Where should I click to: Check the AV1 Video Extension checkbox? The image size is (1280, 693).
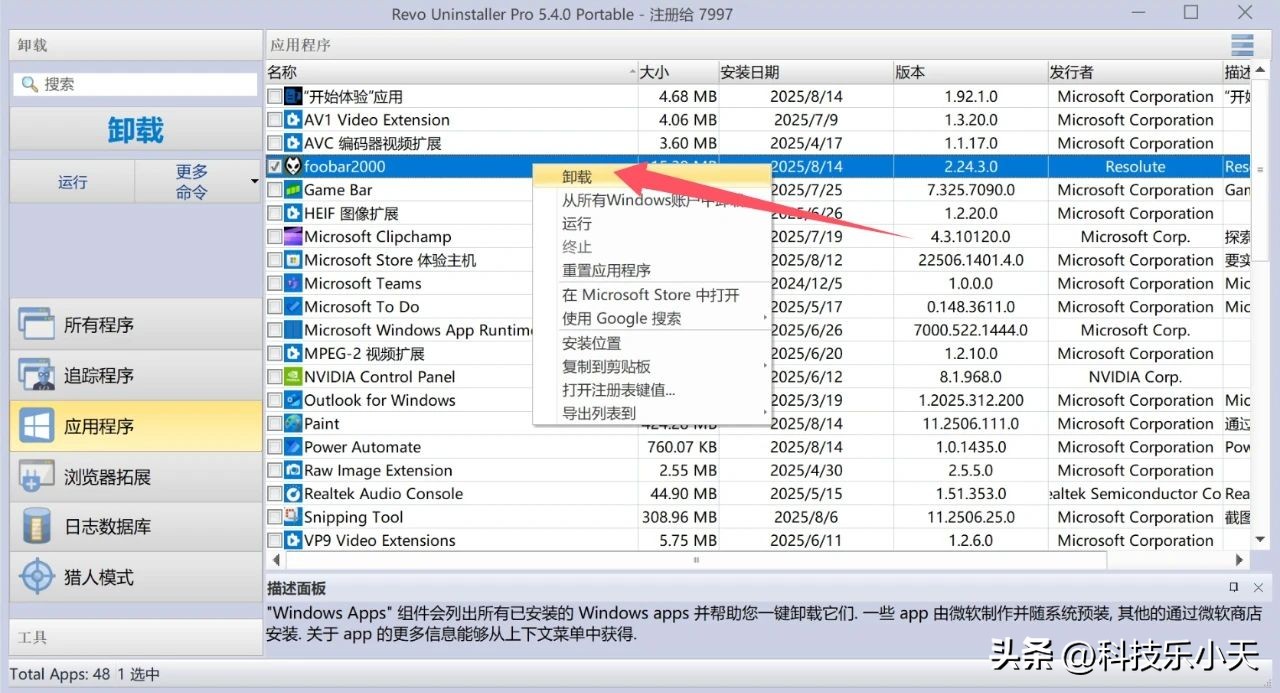[x=275, y=119]
